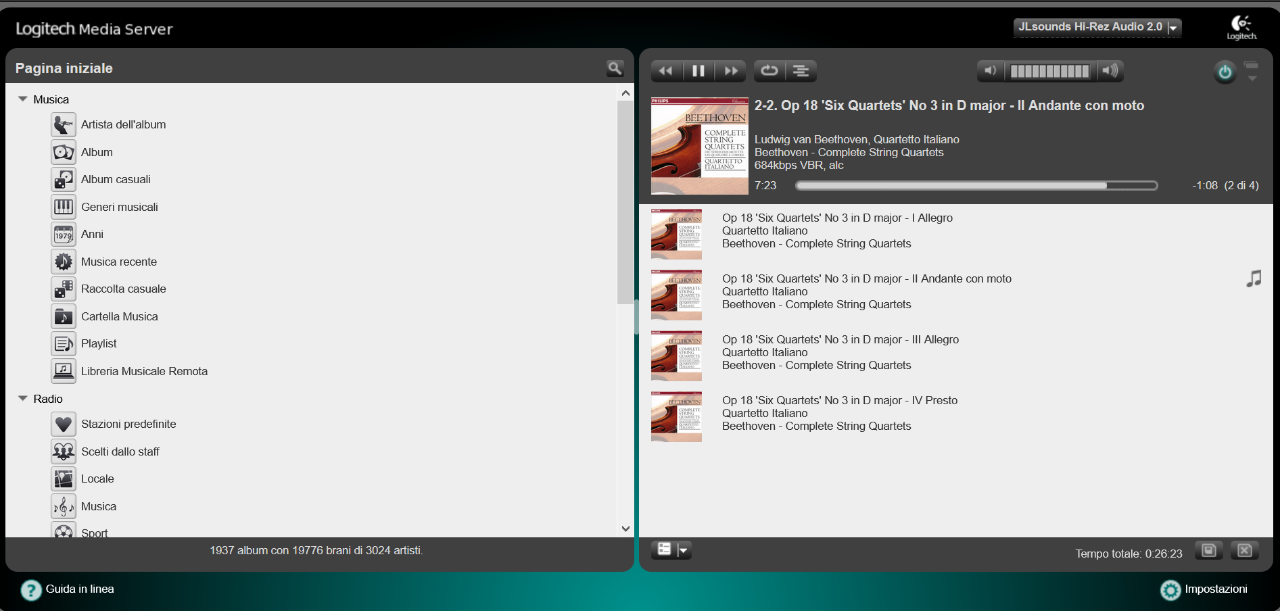This screenshot has height=611, width=1280.
Task: Play the 'III Allegro' playlist track
Action: 840,340
